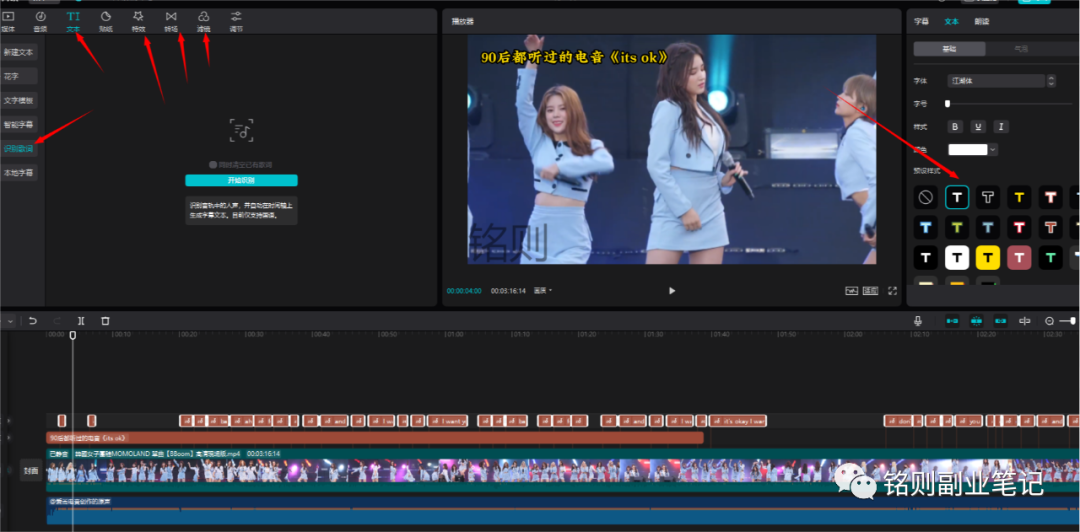Select 智能字幕 in the left sidebar
The image size is (1080, 532).
click(19, 125)
